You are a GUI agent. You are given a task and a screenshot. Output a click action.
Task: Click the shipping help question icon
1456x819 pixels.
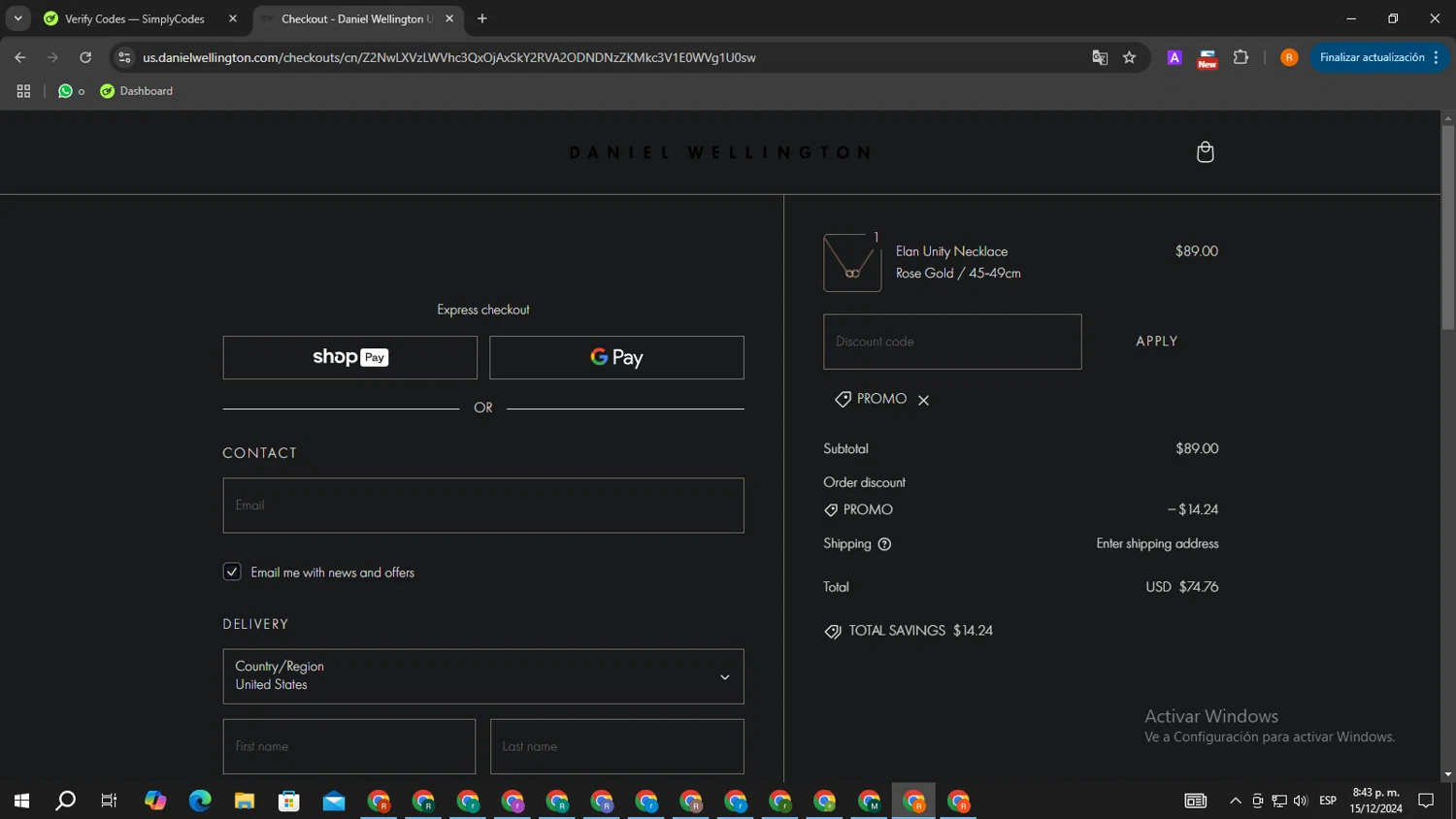pos(884,544)
